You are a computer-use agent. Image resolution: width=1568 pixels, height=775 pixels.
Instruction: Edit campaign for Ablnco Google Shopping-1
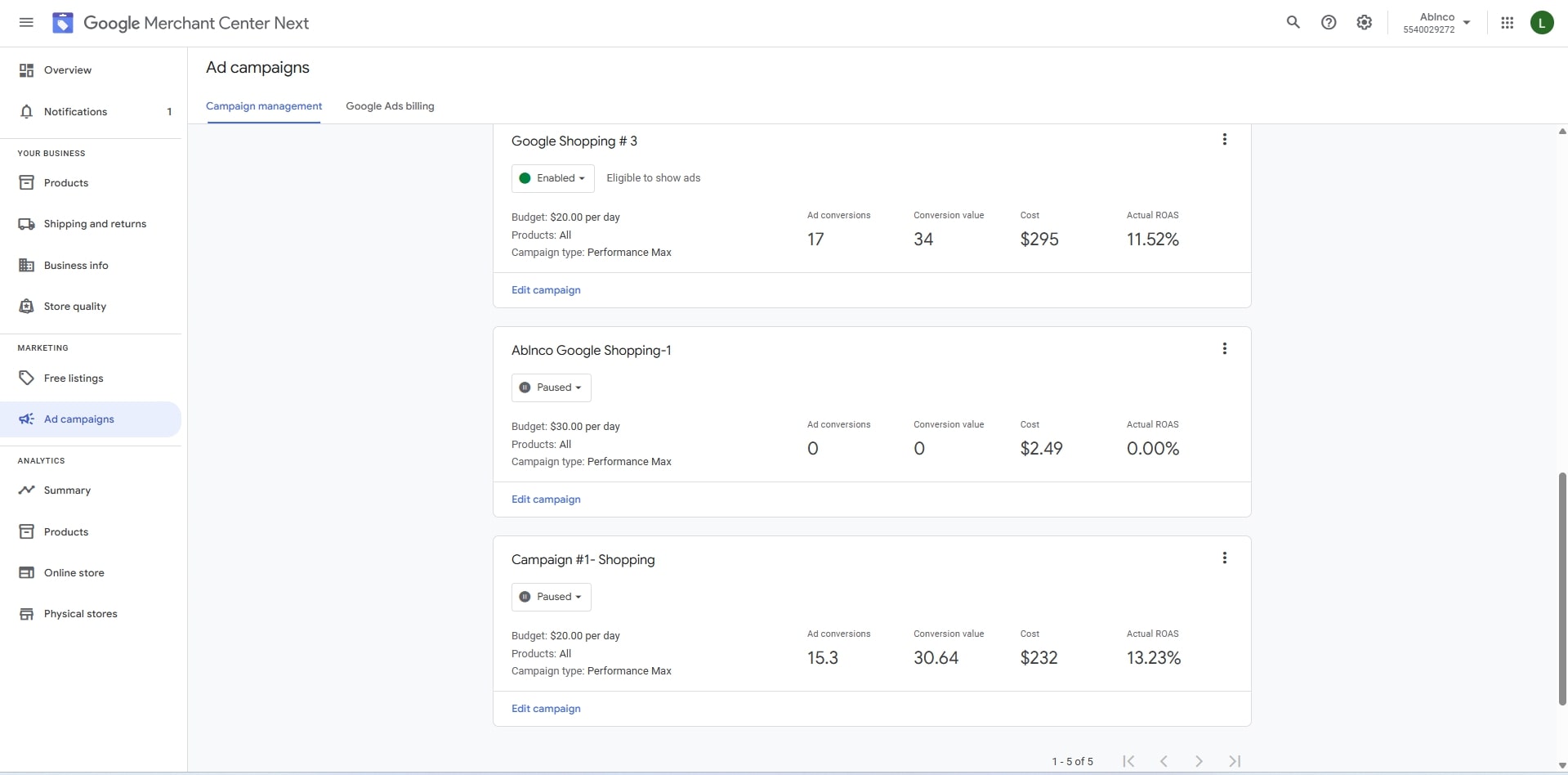(546, 499)
